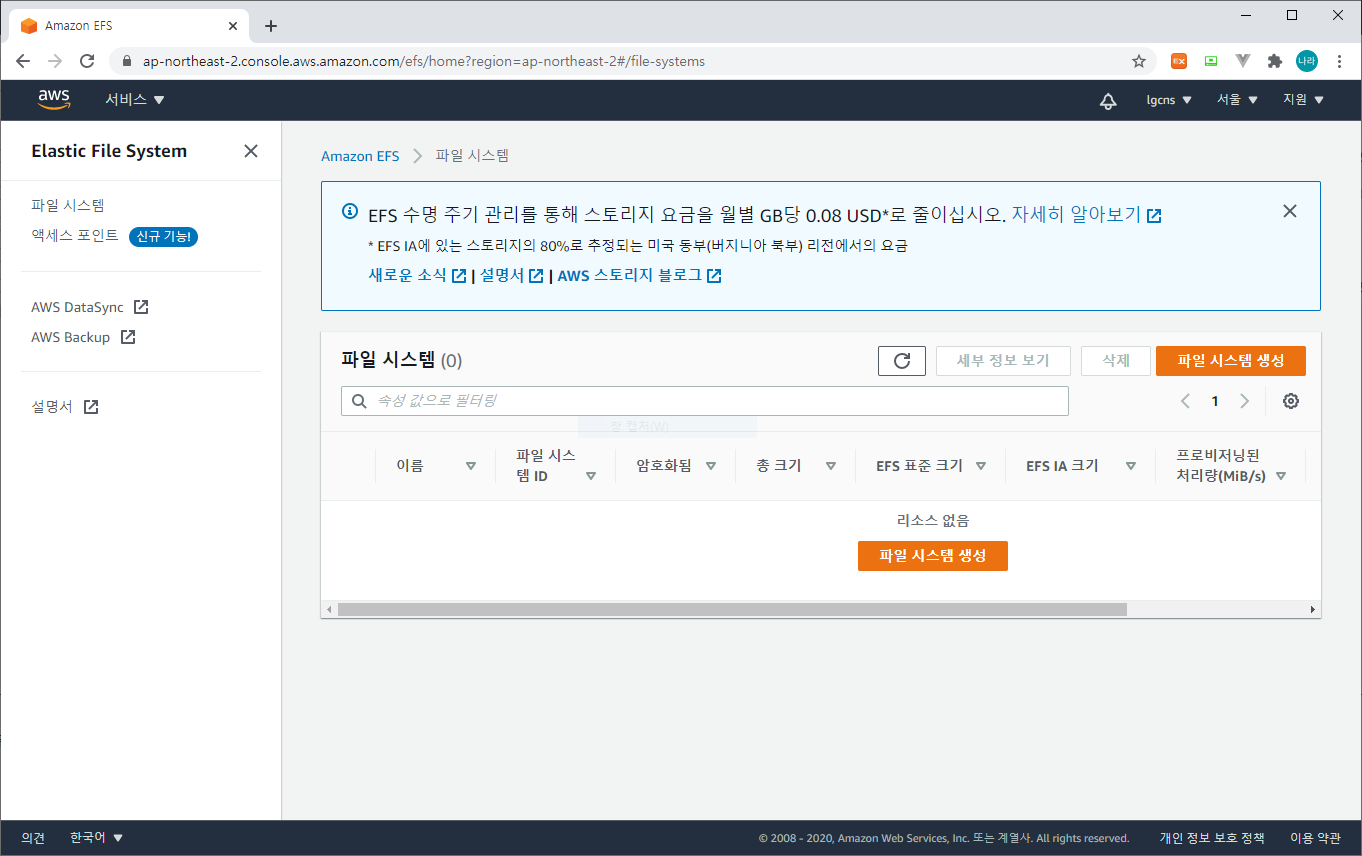This screenshot has width=1362, height=856.
Task: Go to next page arrow in pagination
Action: (x=1244, y=401)
